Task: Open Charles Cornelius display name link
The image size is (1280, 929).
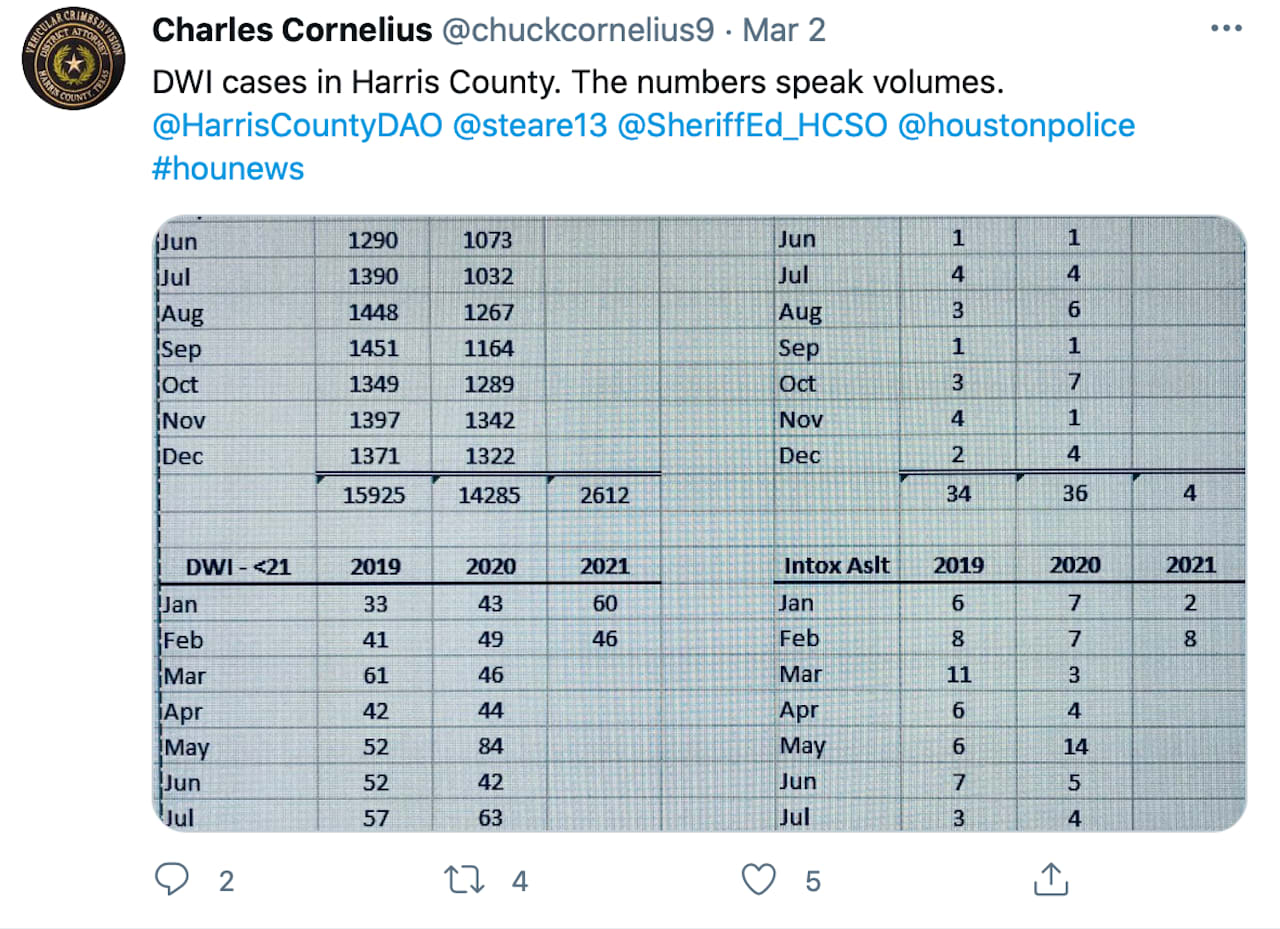Action: (x=291, y=30)
